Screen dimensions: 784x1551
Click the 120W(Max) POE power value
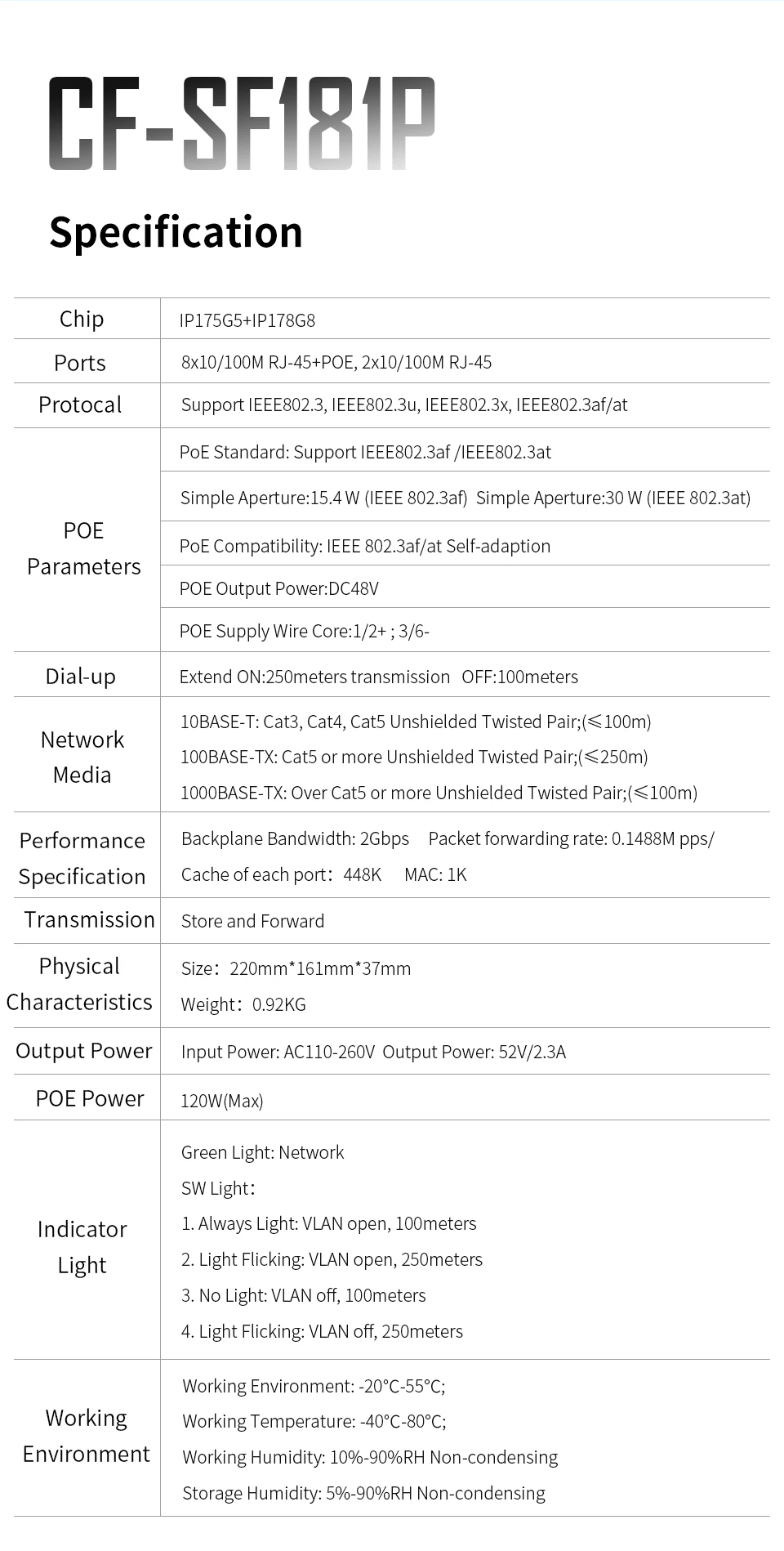tap(222, 1101)
